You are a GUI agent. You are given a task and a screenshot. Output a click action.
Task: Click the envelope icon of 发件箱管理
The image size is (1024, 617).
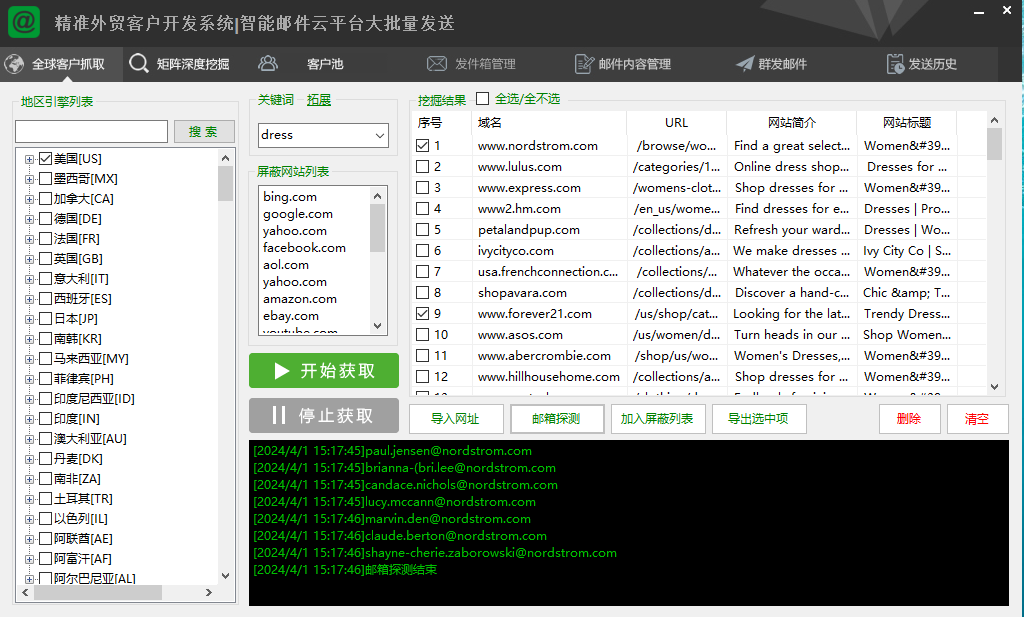[x=437, y=64]
